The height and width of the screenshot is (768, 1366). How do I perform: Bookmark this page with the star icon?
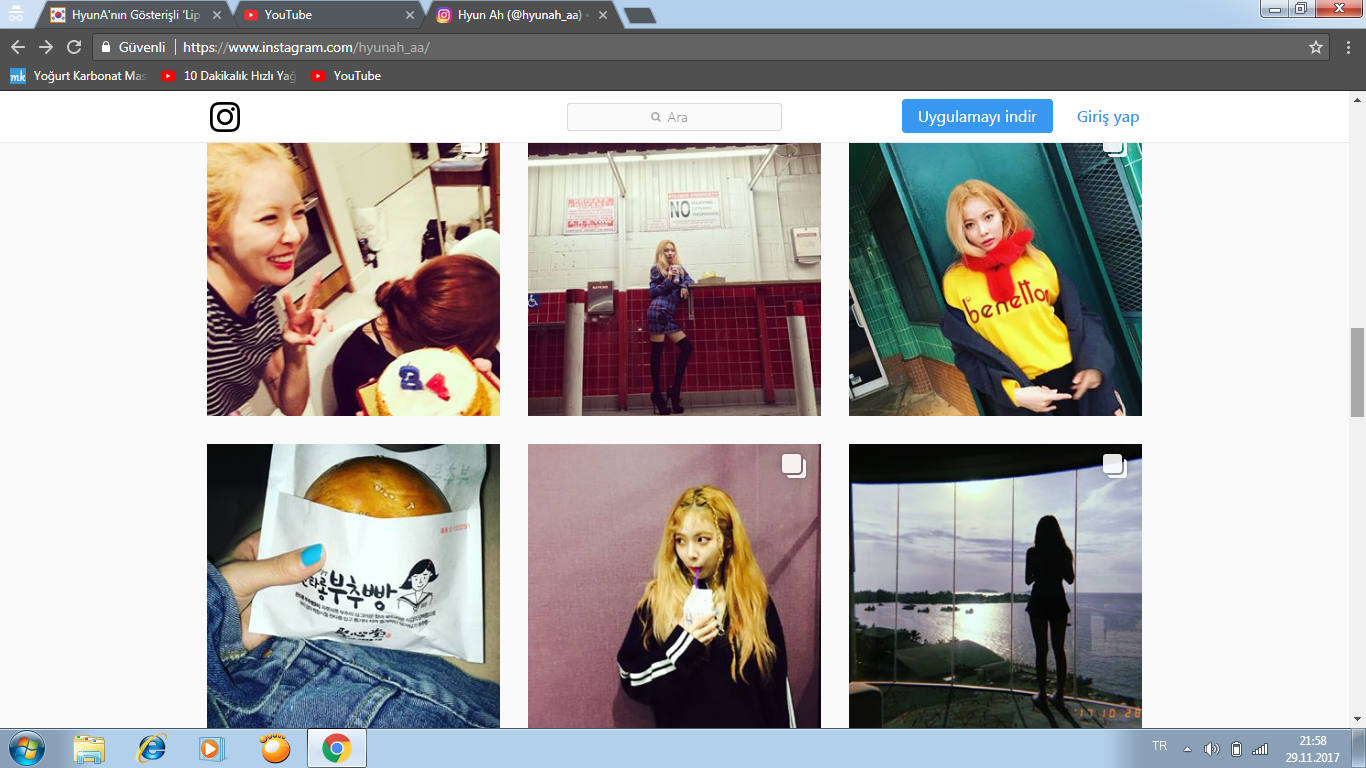pos(1316,47)
